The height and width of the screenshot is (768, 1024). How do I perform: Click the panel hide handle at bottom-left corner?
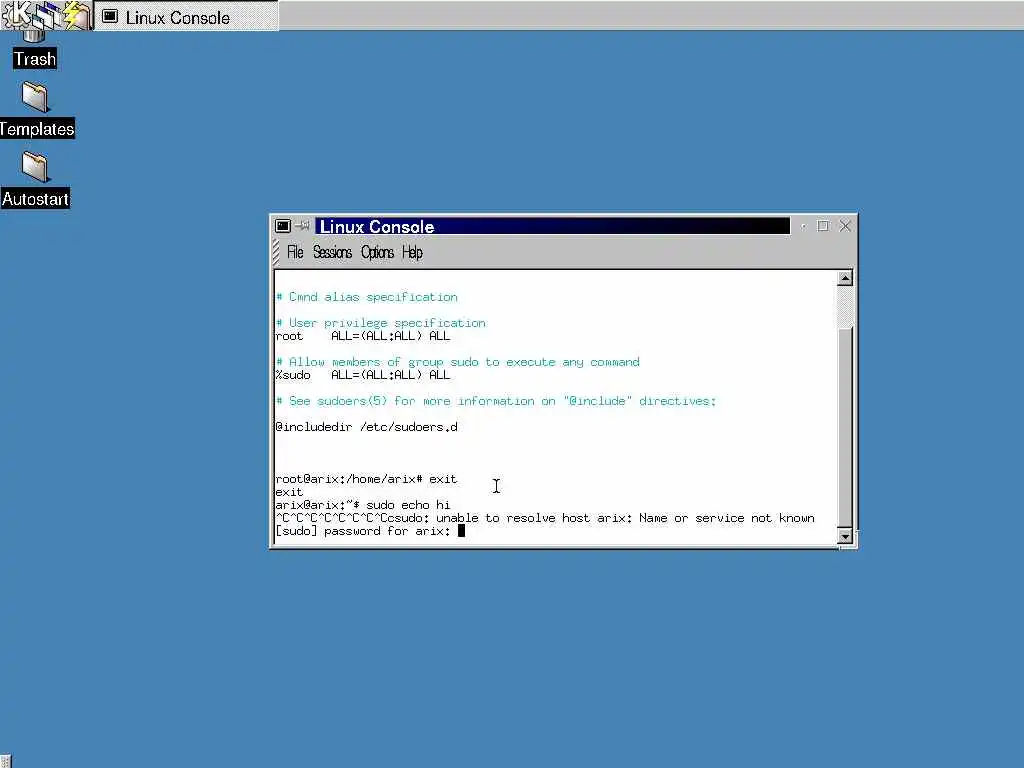tap(5, 760)
